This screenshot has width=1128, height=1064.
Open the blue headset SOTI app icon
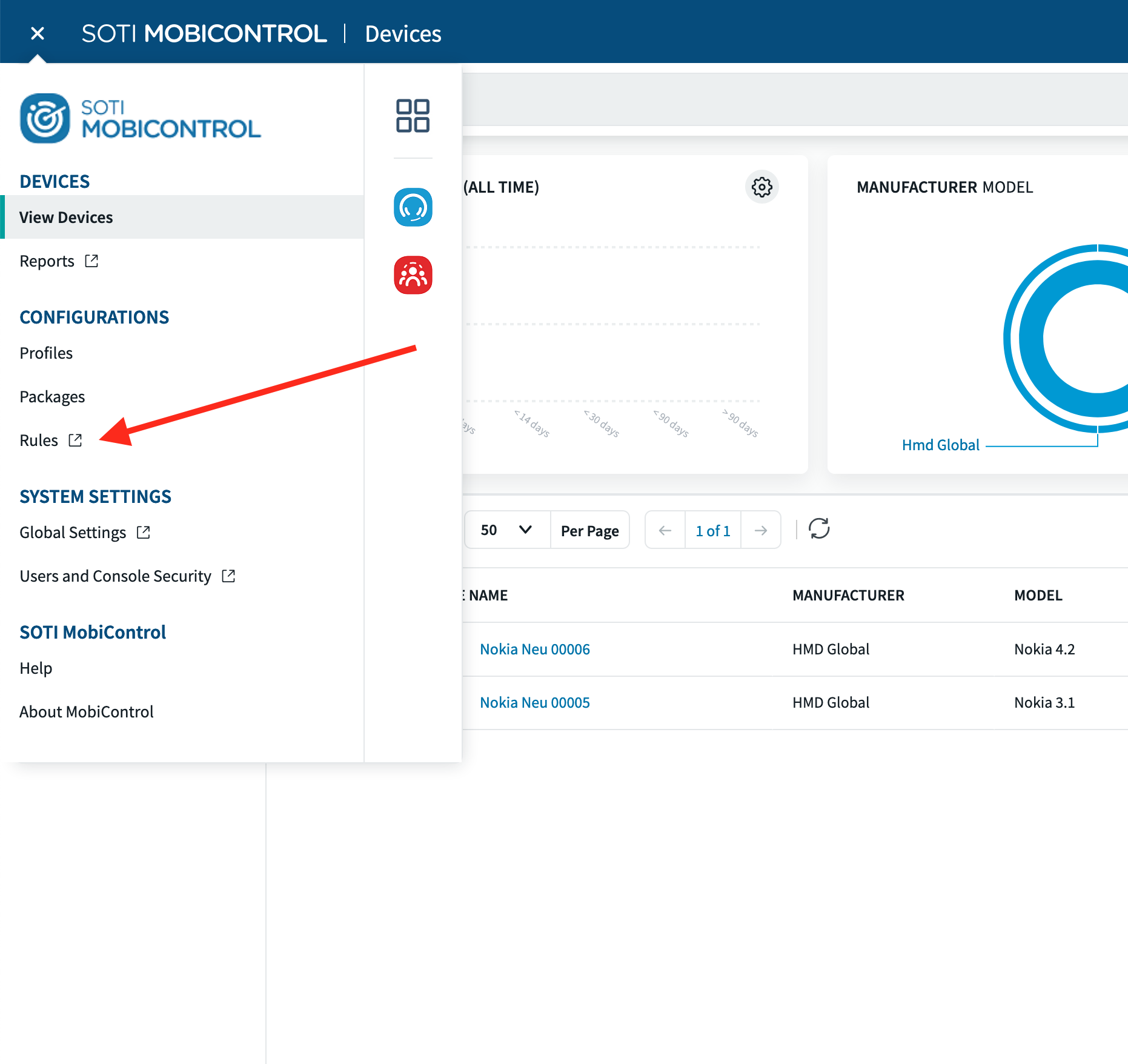tap(413, 207)
